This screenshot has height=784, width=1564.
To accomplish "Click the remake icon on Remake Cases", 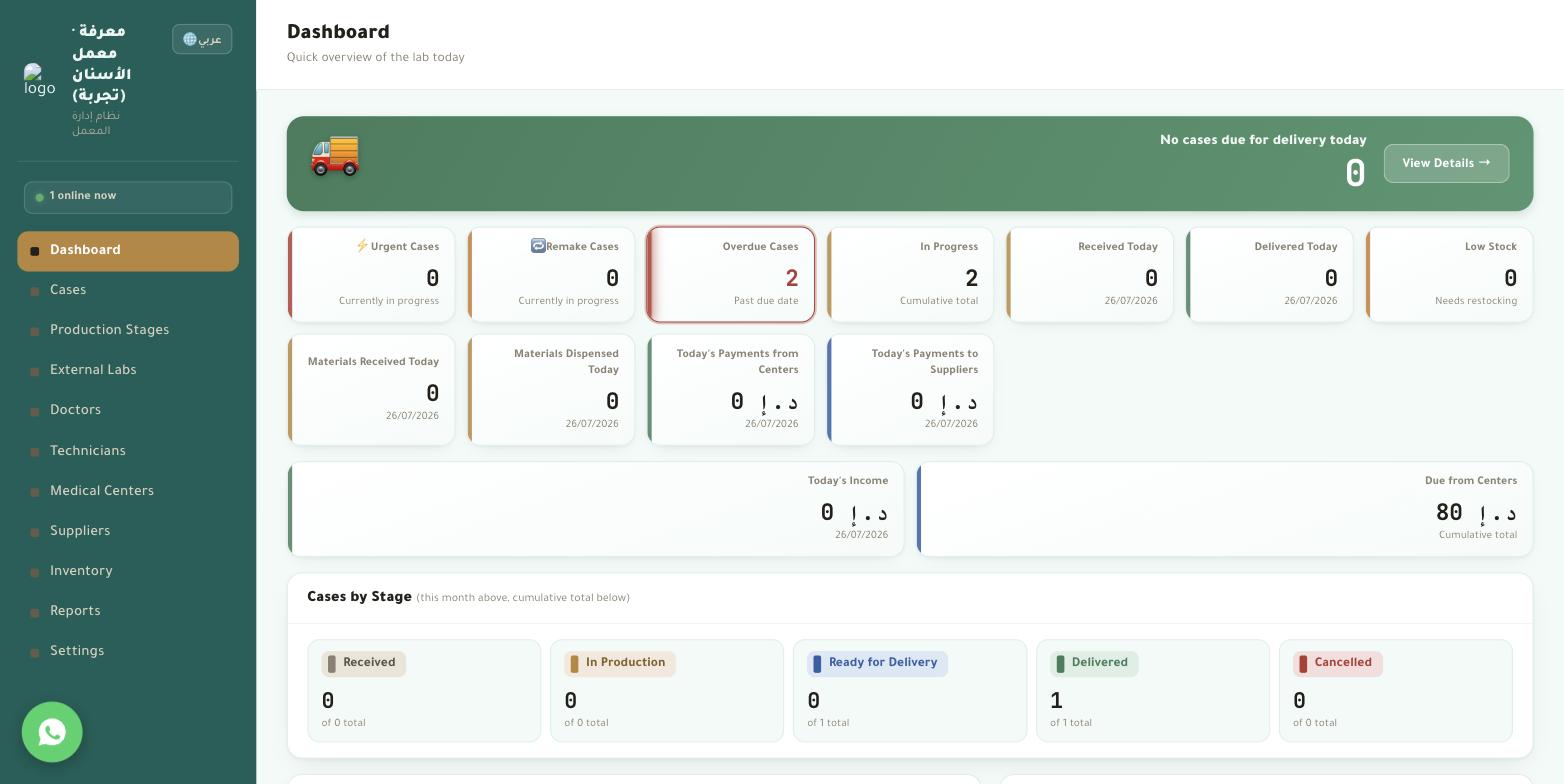I will 538,246.
